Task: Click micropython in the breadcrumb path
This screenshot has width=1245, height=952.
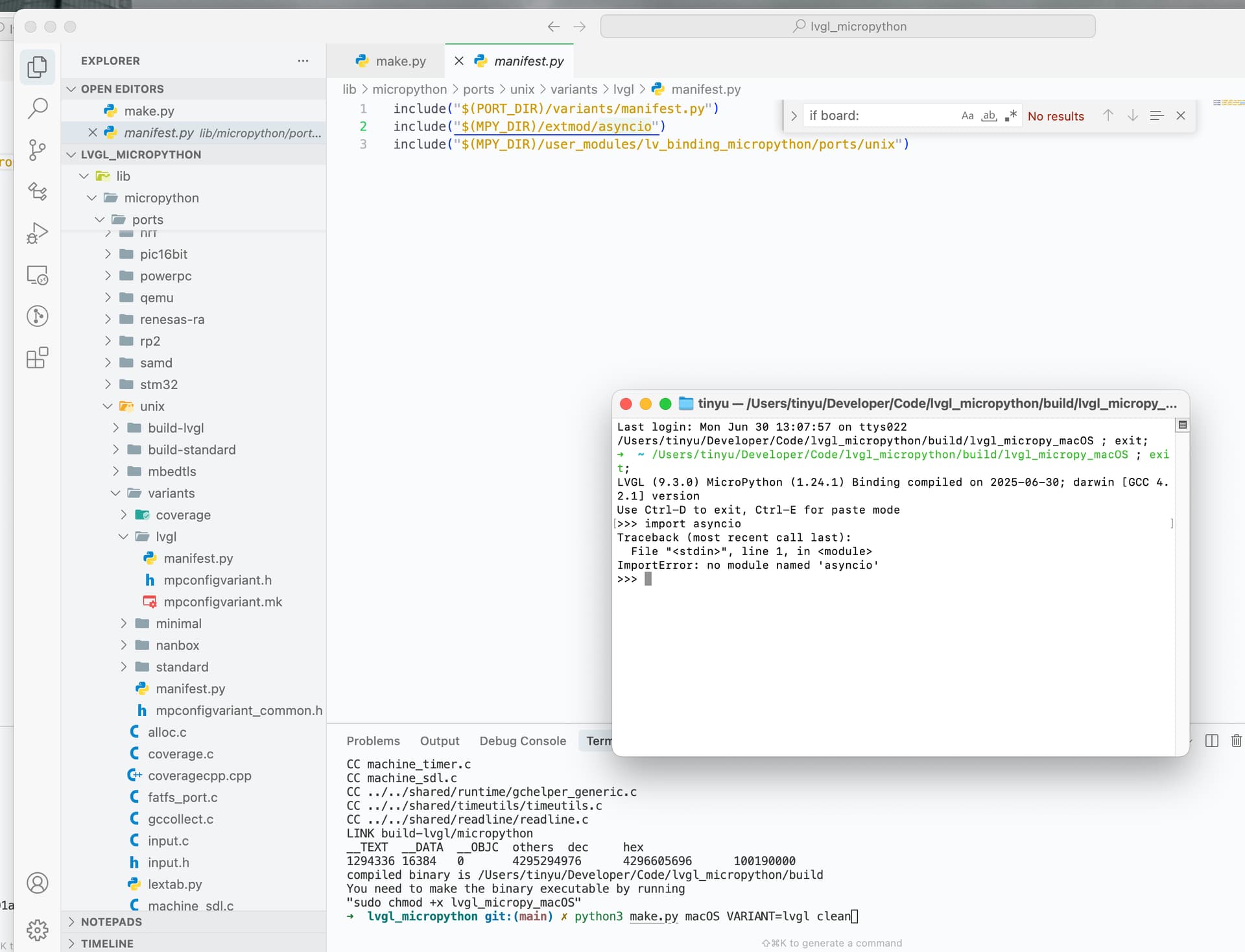Action: pyautogui.click(x=409, y=89)
